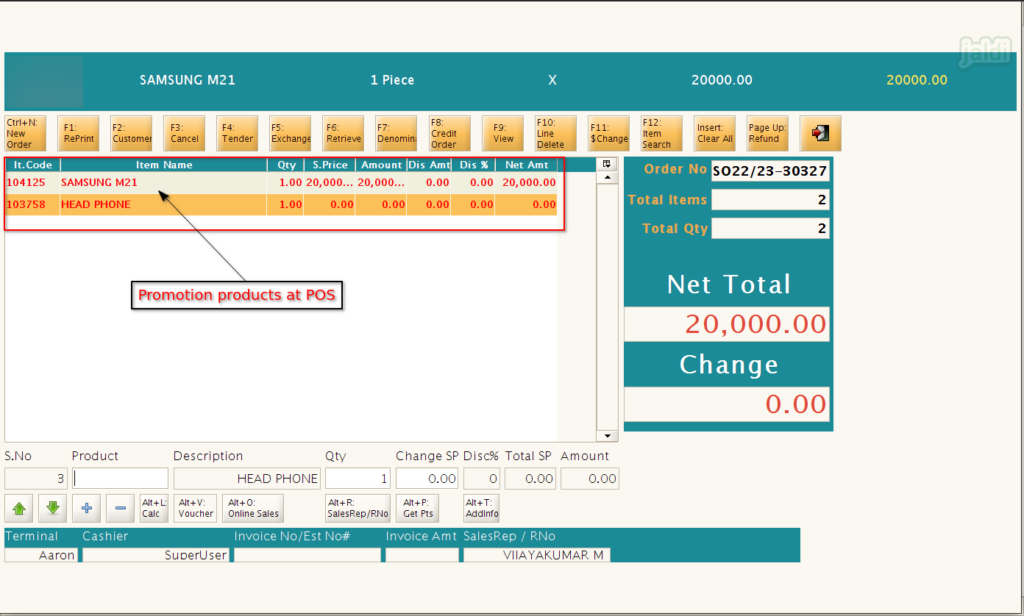
Task: Click the Dis Amt column header
Action: point(429,165)
